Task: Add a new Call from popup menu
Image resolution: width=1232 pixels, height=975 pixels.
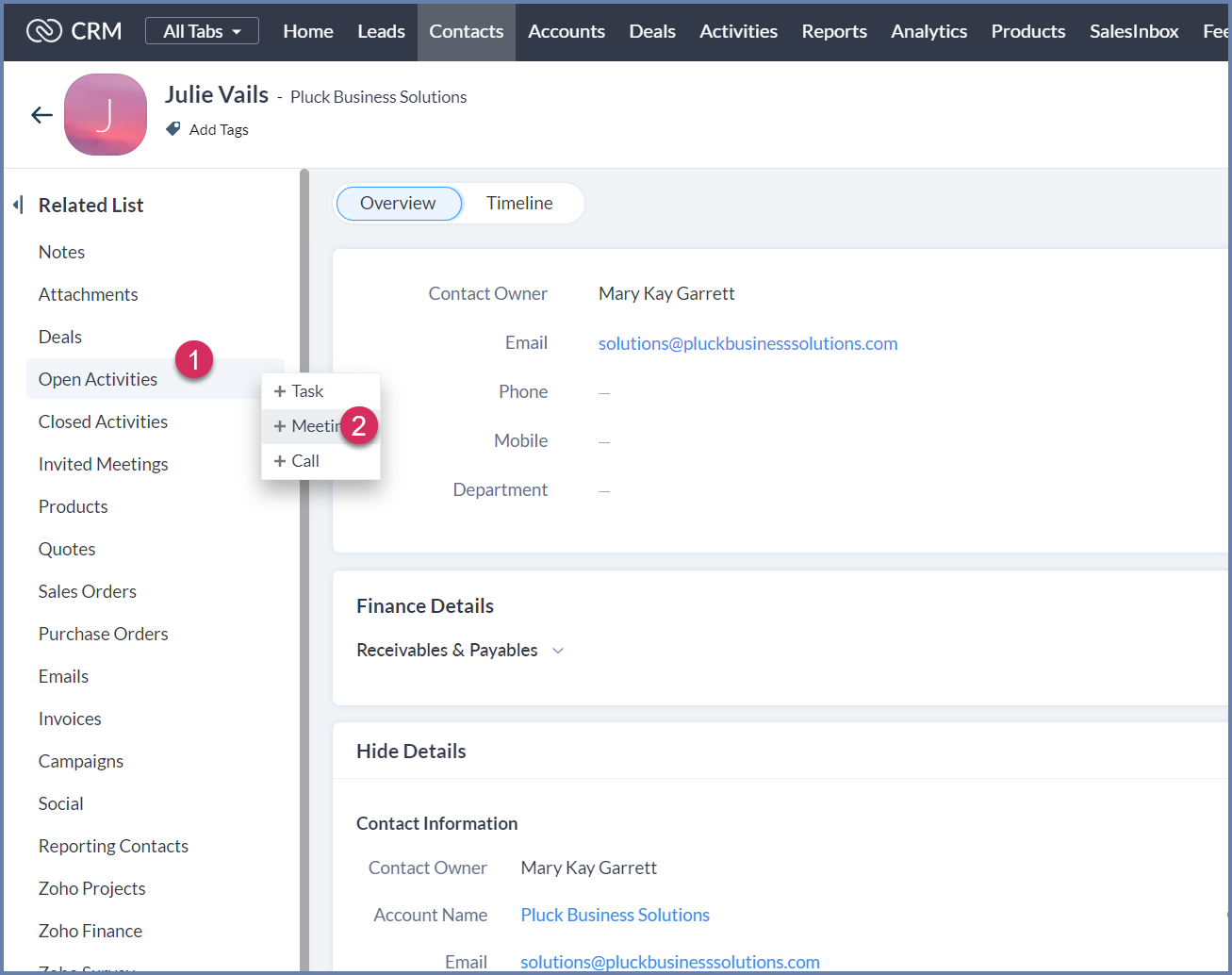Action: [320, 461]
